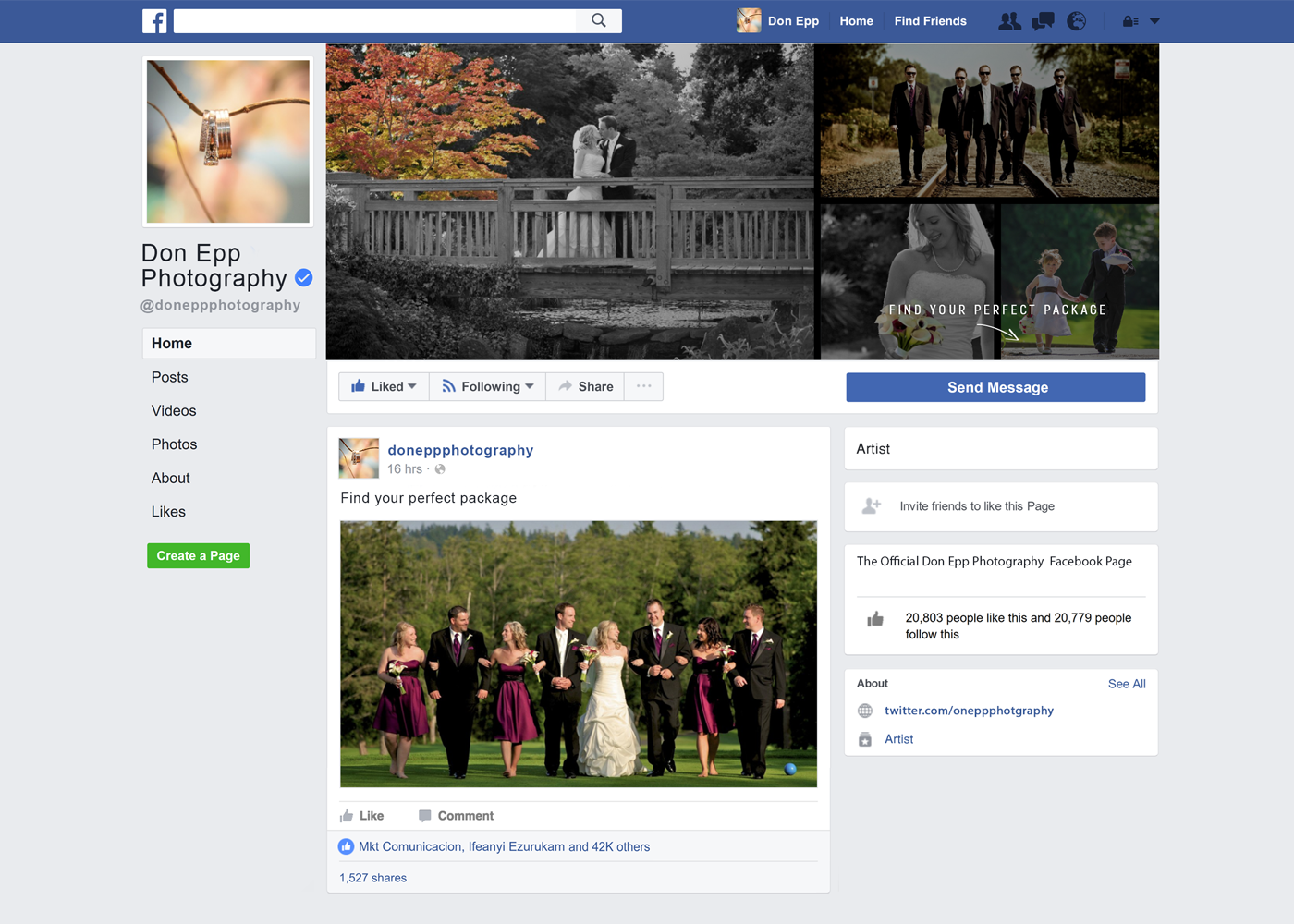Open notifications globe icon
The height and width of the screenshot is (924, 1294).
point(1077,21)
